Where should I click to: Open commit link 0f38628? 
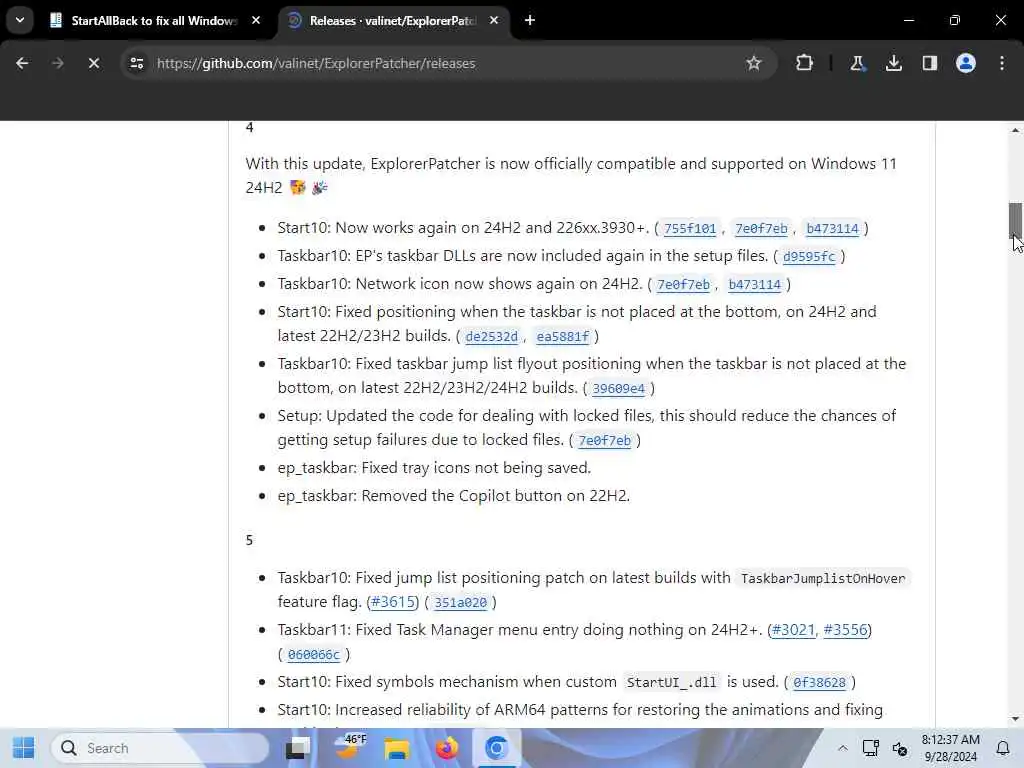pyautogui.click(x=819, y=682)
